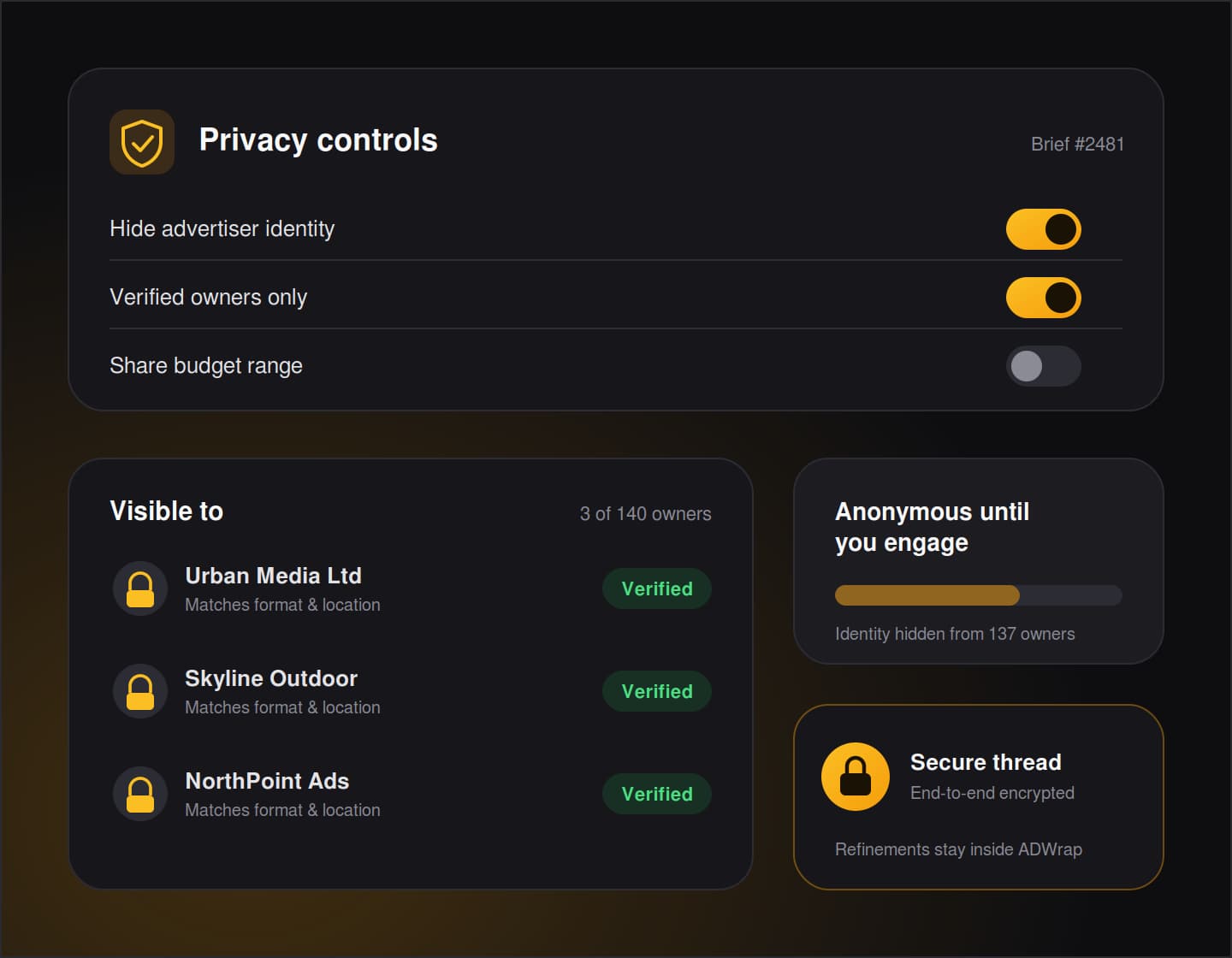Select the NorthPoint Ads owner name
1232x958 pixels.
(x=267, y=781)
